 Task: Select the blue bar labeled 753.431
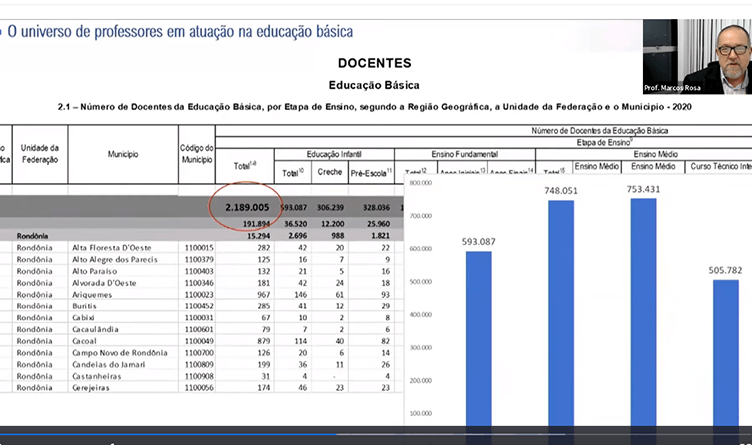click(643, 311)
